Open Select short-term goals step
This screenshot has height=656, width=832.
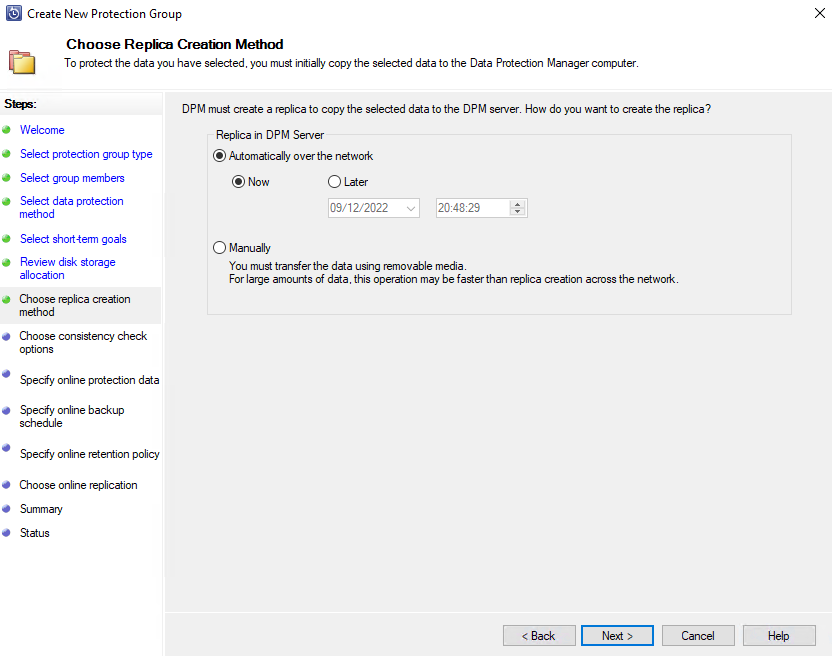pos(73,239)
